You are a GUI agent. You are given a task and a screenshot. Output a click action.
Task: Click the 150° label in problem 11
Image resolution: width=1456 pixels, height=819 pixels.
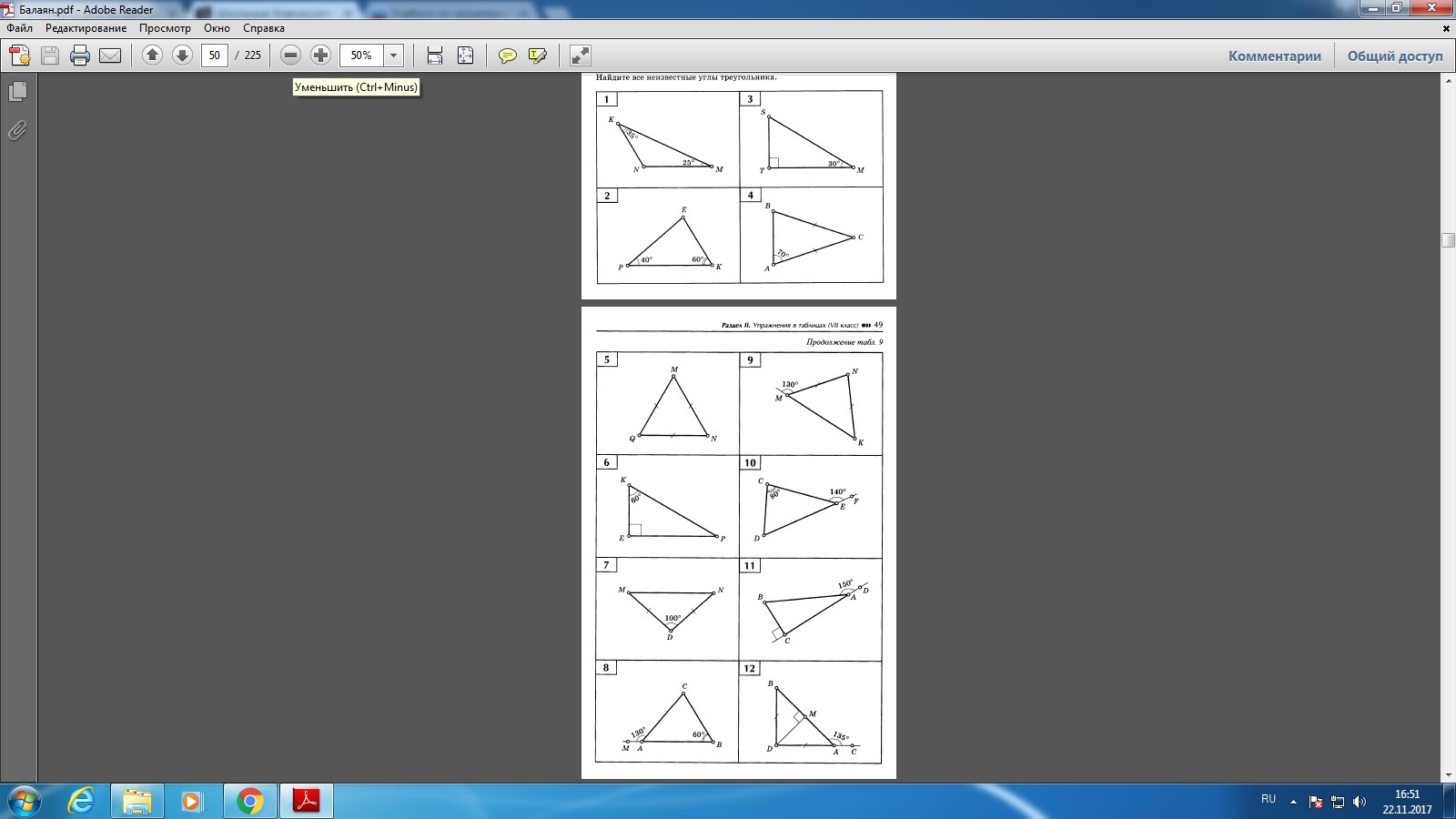click(x=845, y=584)
